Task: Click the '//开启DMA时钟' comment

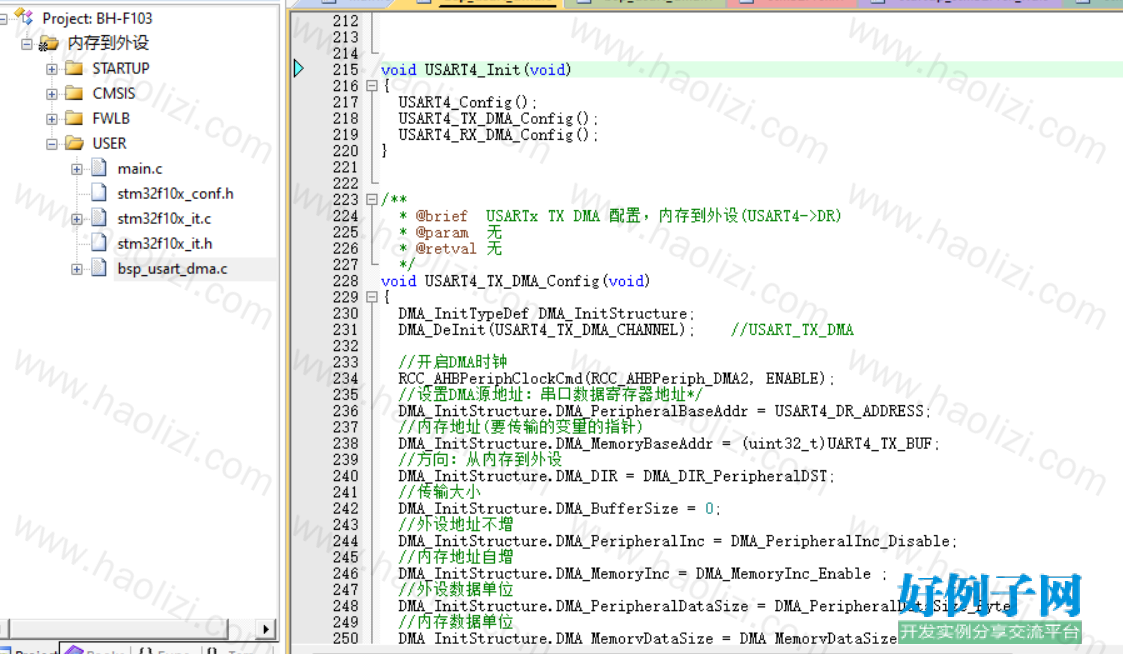Action: pyautogui.click(x=453, y=362)
